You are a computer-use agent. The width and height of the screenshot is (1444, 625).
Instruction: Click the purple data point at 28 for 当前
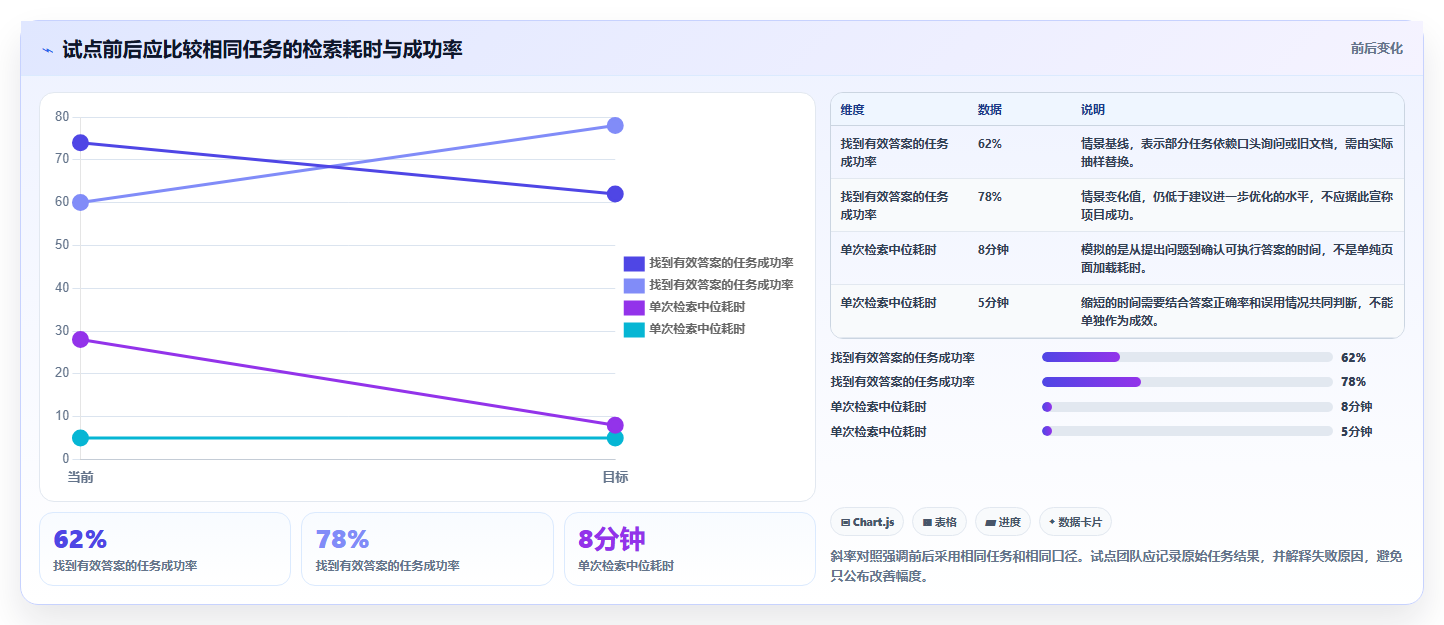click(x=80, y=340)
